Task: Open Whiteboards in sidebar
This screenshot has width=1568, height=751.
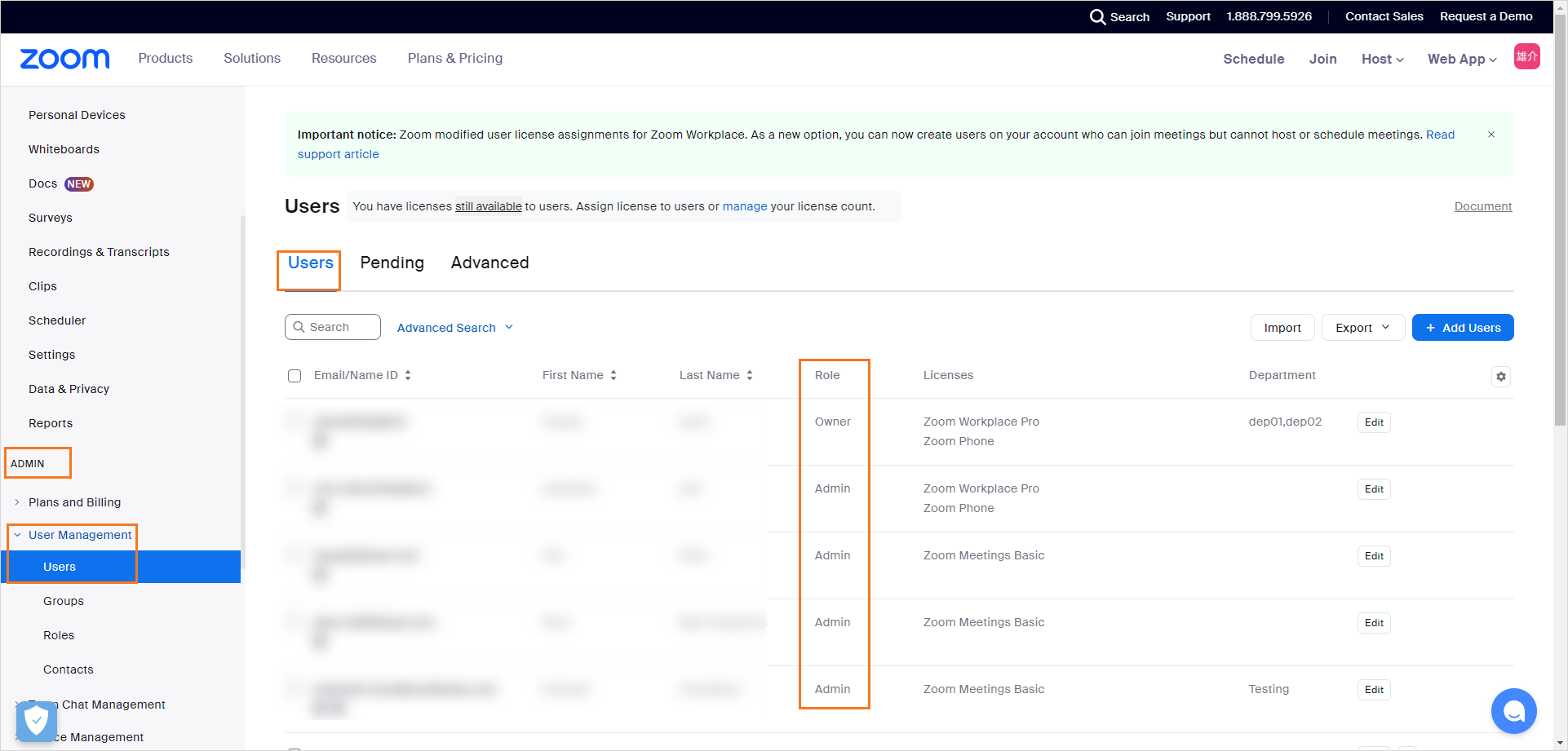Action: point(64,149)
